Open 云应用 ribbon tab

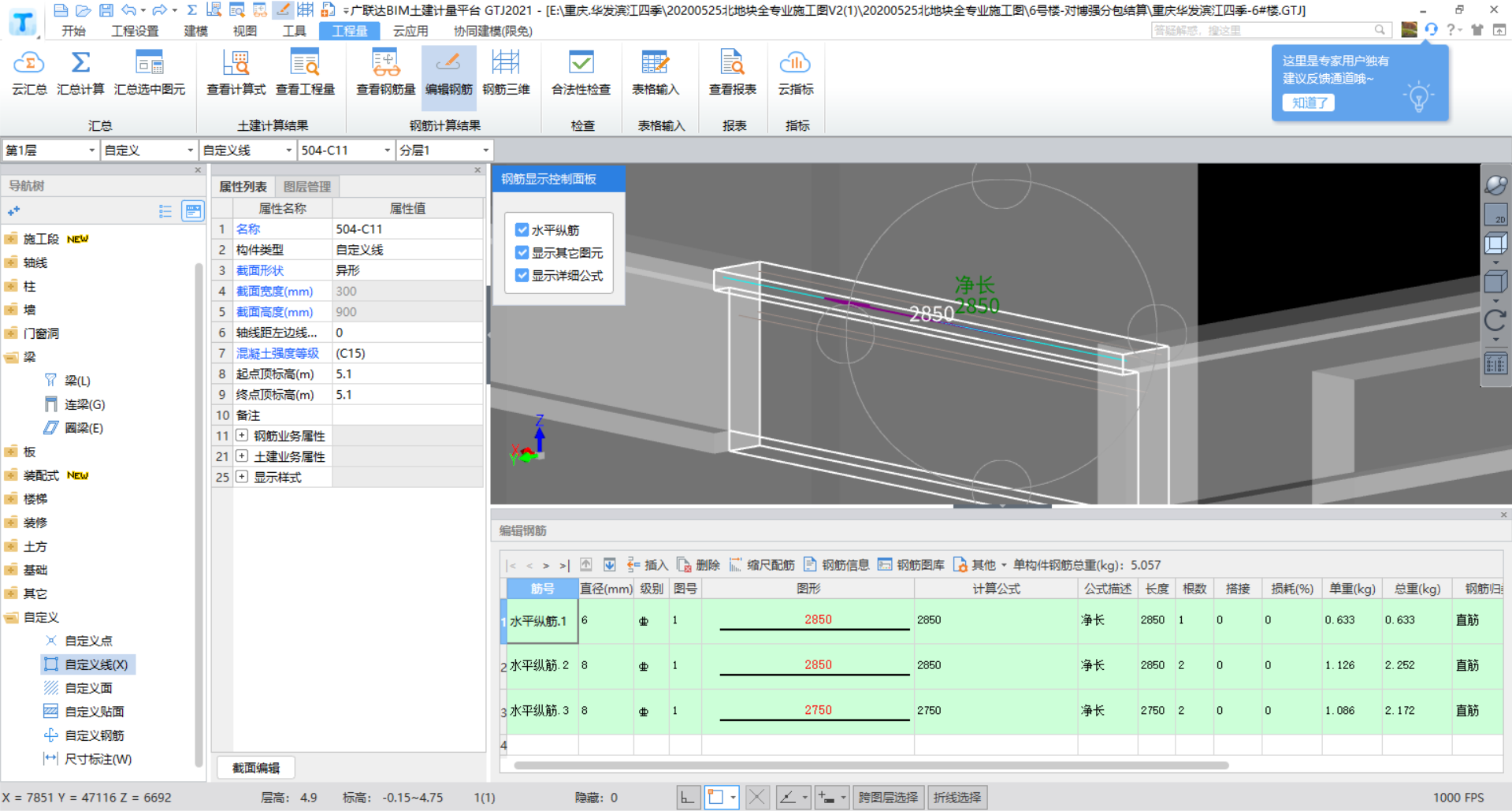pos(411,31)
